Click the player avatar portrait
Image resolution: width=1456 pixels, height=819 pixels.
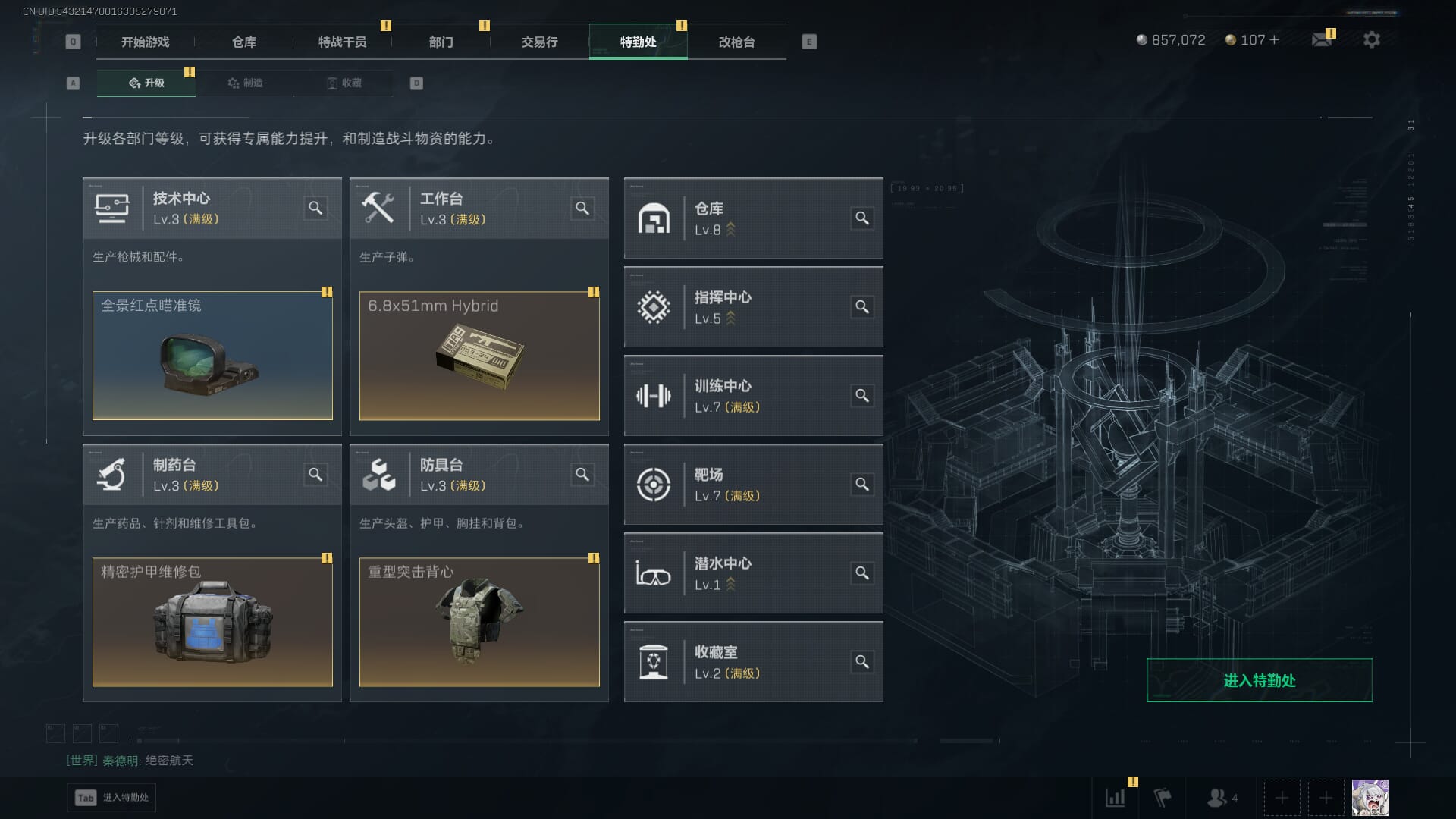coord(1370,798)
